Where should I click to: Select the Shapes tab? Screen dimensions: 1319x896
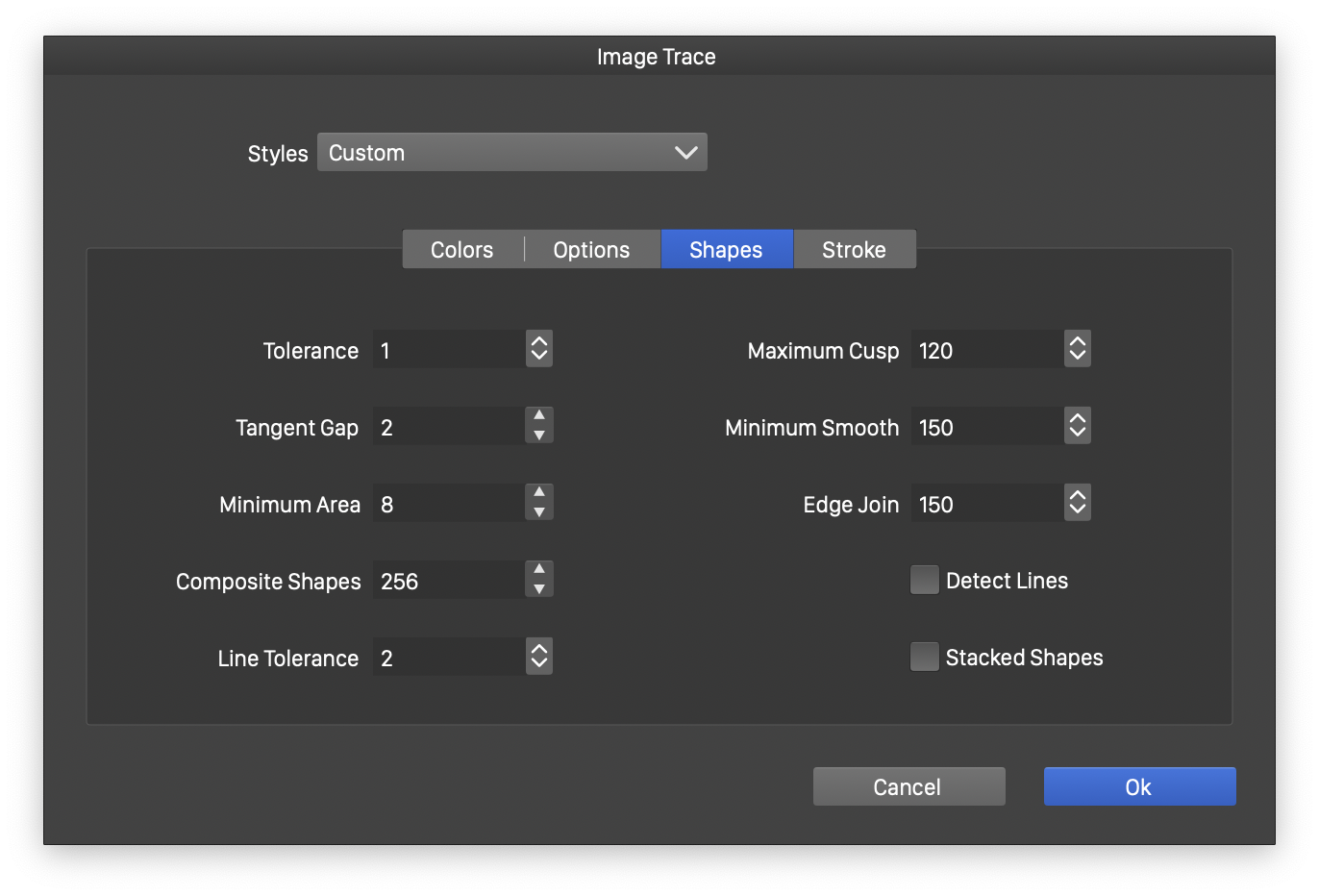(726, 250)
